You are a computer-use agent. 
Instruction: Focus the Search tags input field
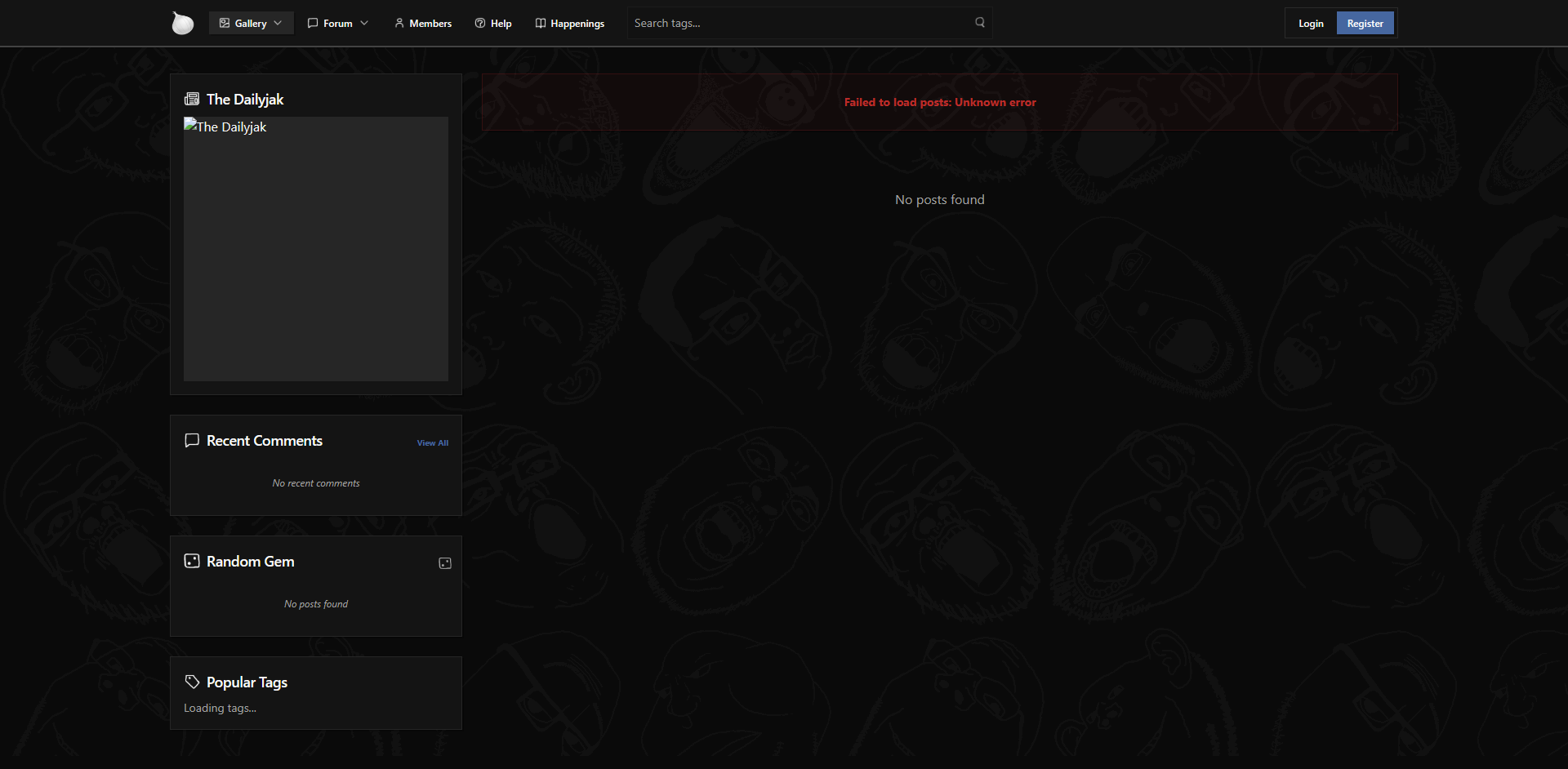click(800, 24)
